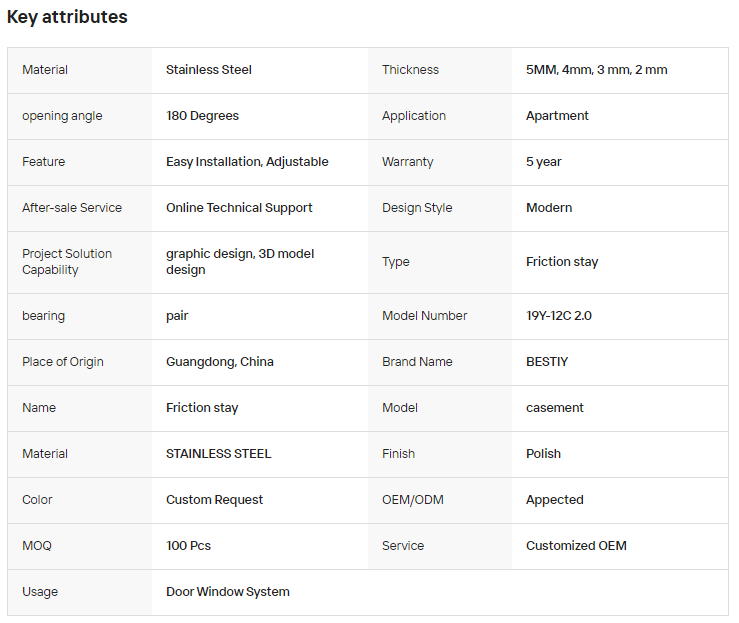Click Easy Installation, Adjustable feature text

pyautogui.click(x=247, y=162)
